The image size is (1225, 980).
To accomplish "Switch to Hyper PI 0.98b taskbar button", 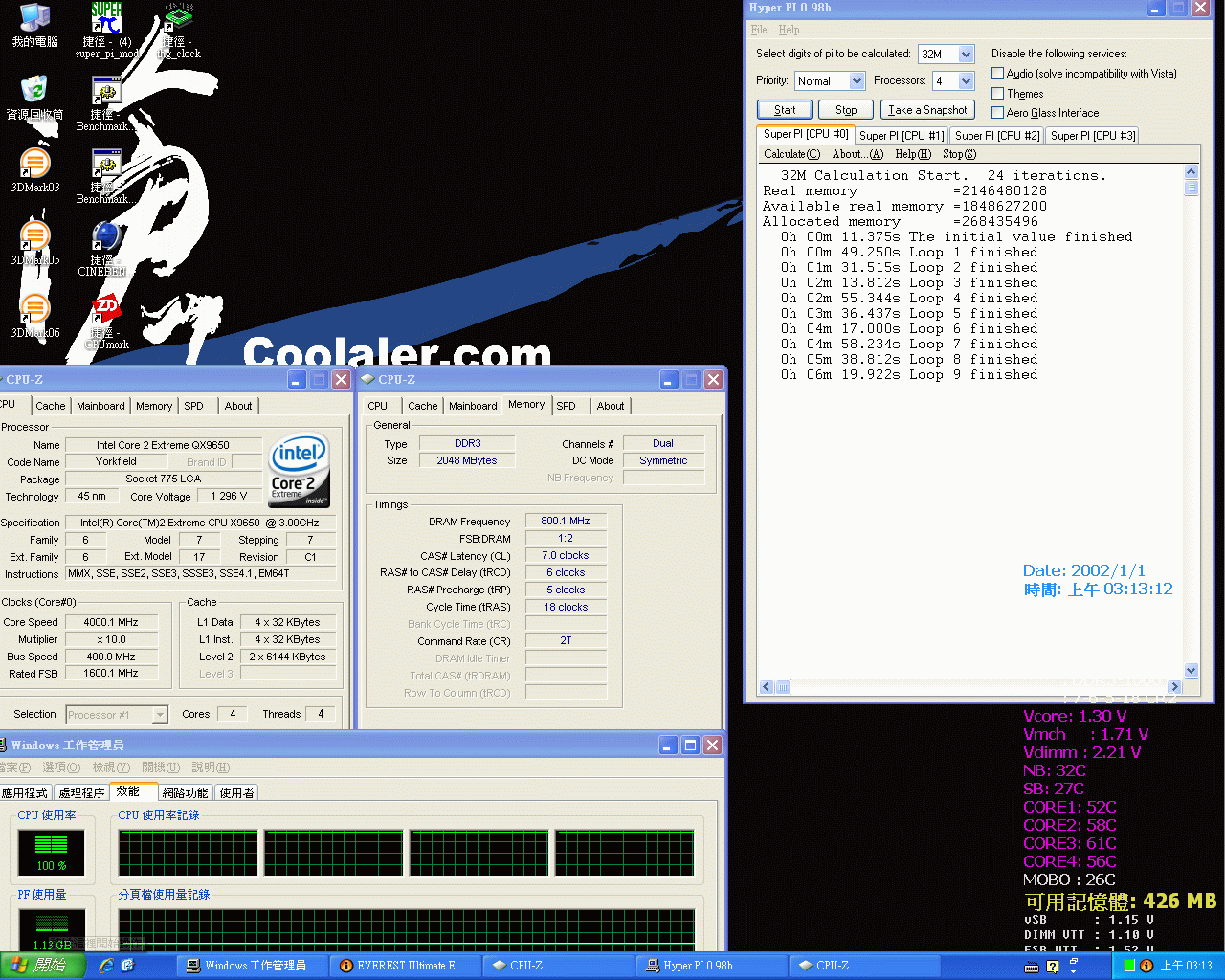I will pos(710,966).
